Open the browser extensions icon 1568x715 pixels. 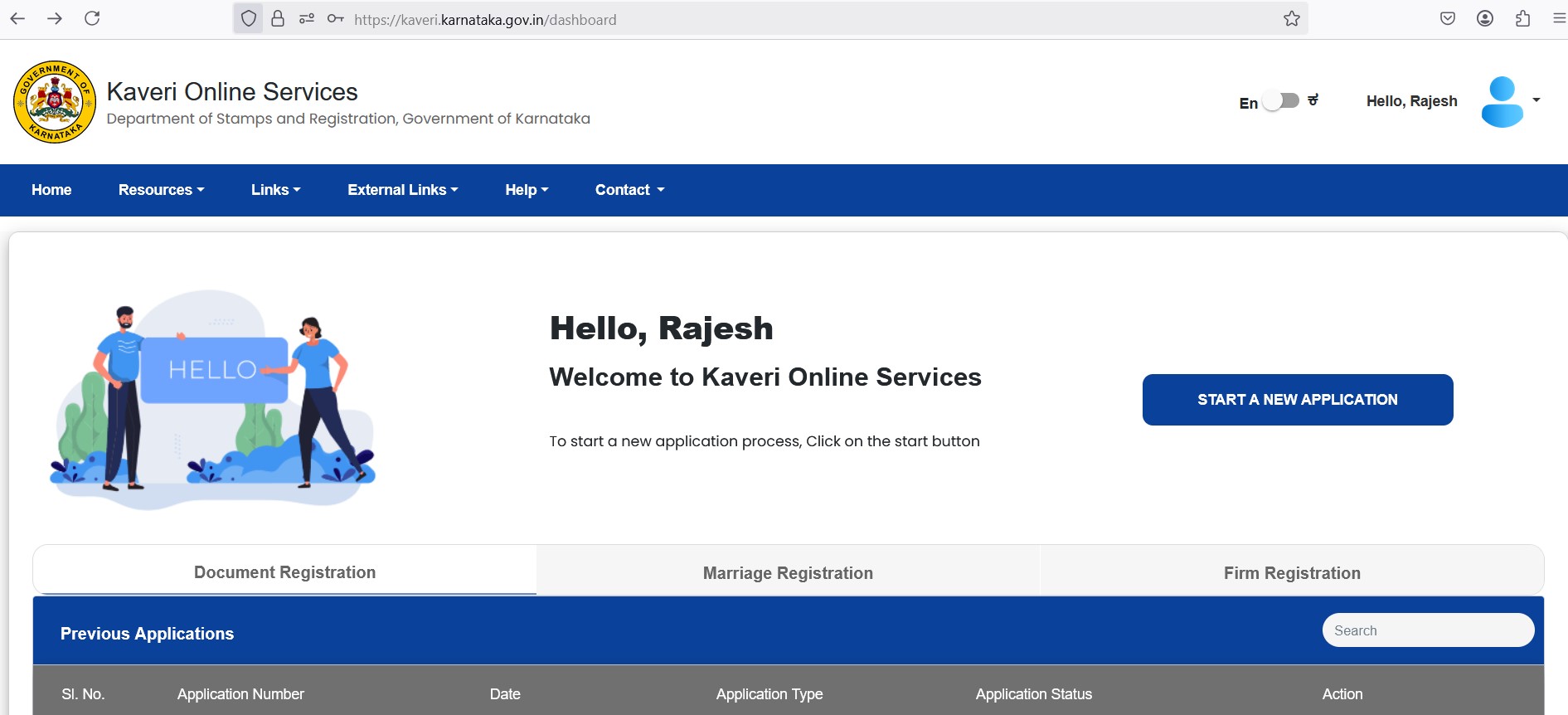pos(1522,18)
